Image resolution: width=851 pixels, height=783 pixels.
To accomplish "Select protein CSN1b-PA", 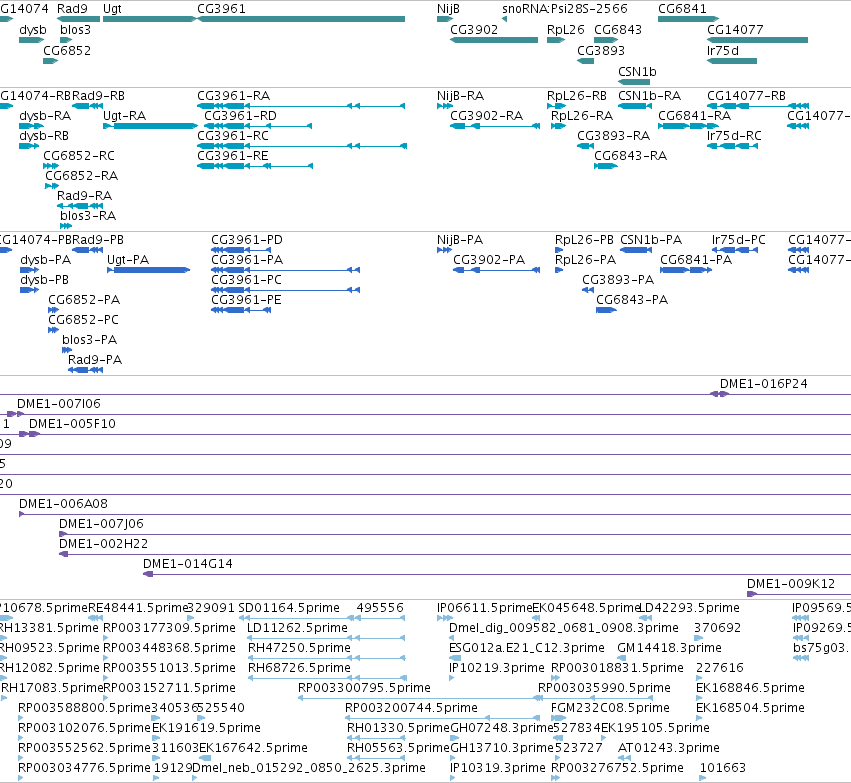I will point(636,250).
